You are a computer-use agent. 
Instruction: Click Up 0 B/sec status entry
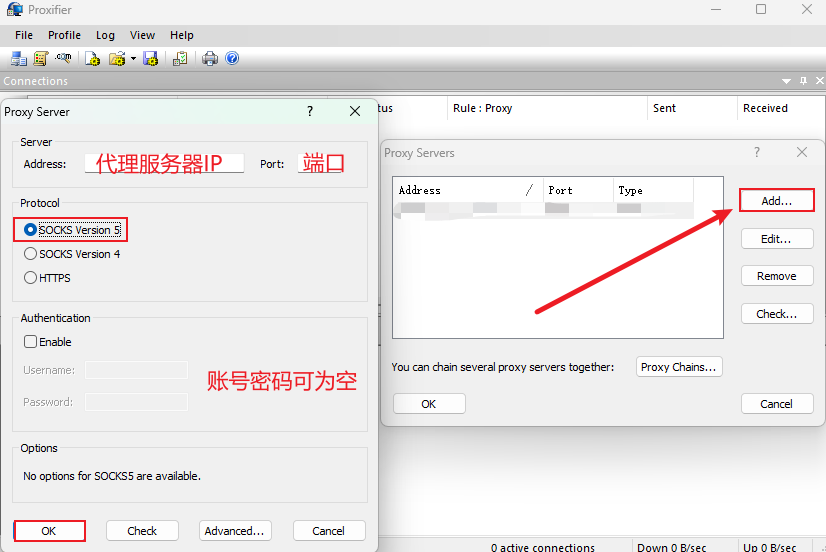[x=770, y=547]
